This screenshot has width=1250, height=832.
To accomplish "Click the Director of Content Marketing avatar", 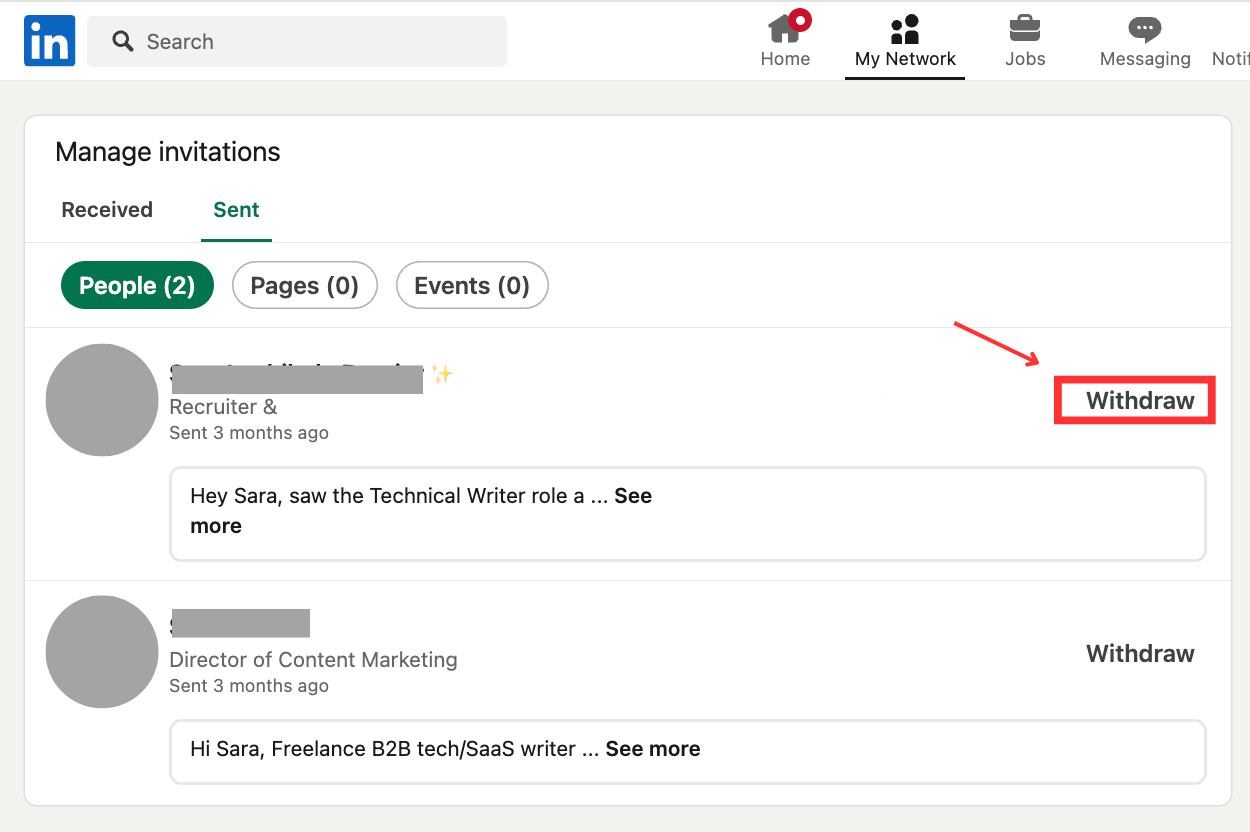I will (x=102, y=652).
